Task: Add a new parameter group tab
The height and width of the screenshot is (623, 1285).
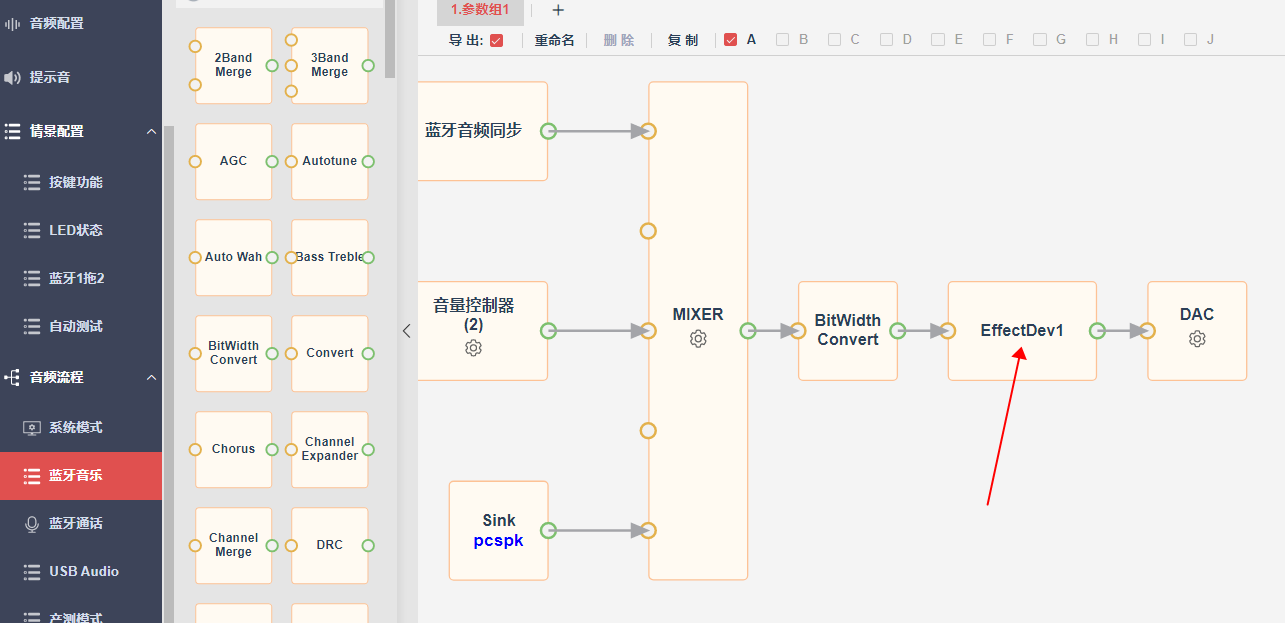Action: click(558, 10)
